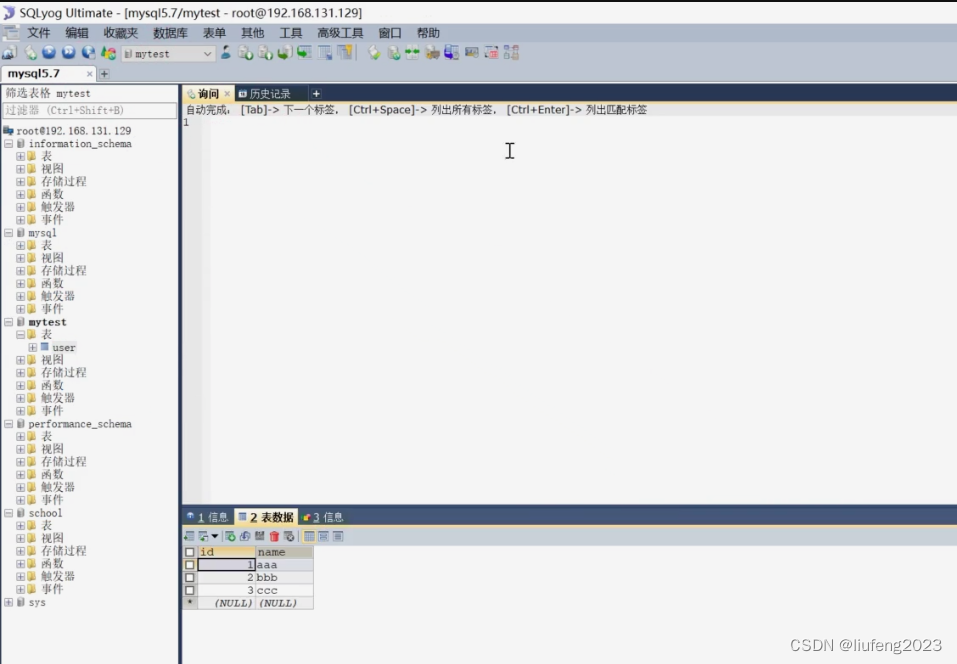Open the query builder picture icon
This screenshot has width=957, height=664.
(472, 53)
